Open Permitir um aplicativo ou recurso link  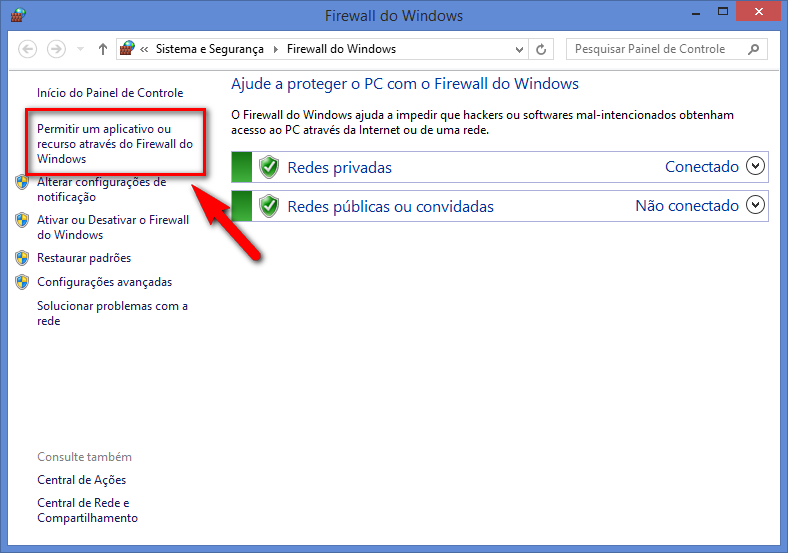[115, 144]
